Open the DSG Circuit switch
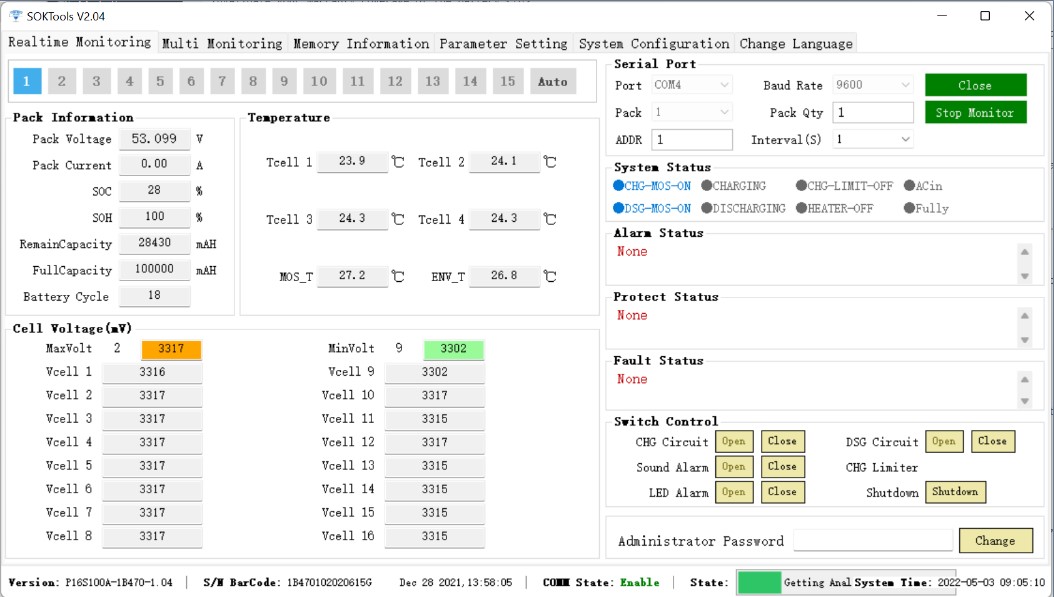The width and height of the screenshot is (1054, 597). tap(944, 442)
